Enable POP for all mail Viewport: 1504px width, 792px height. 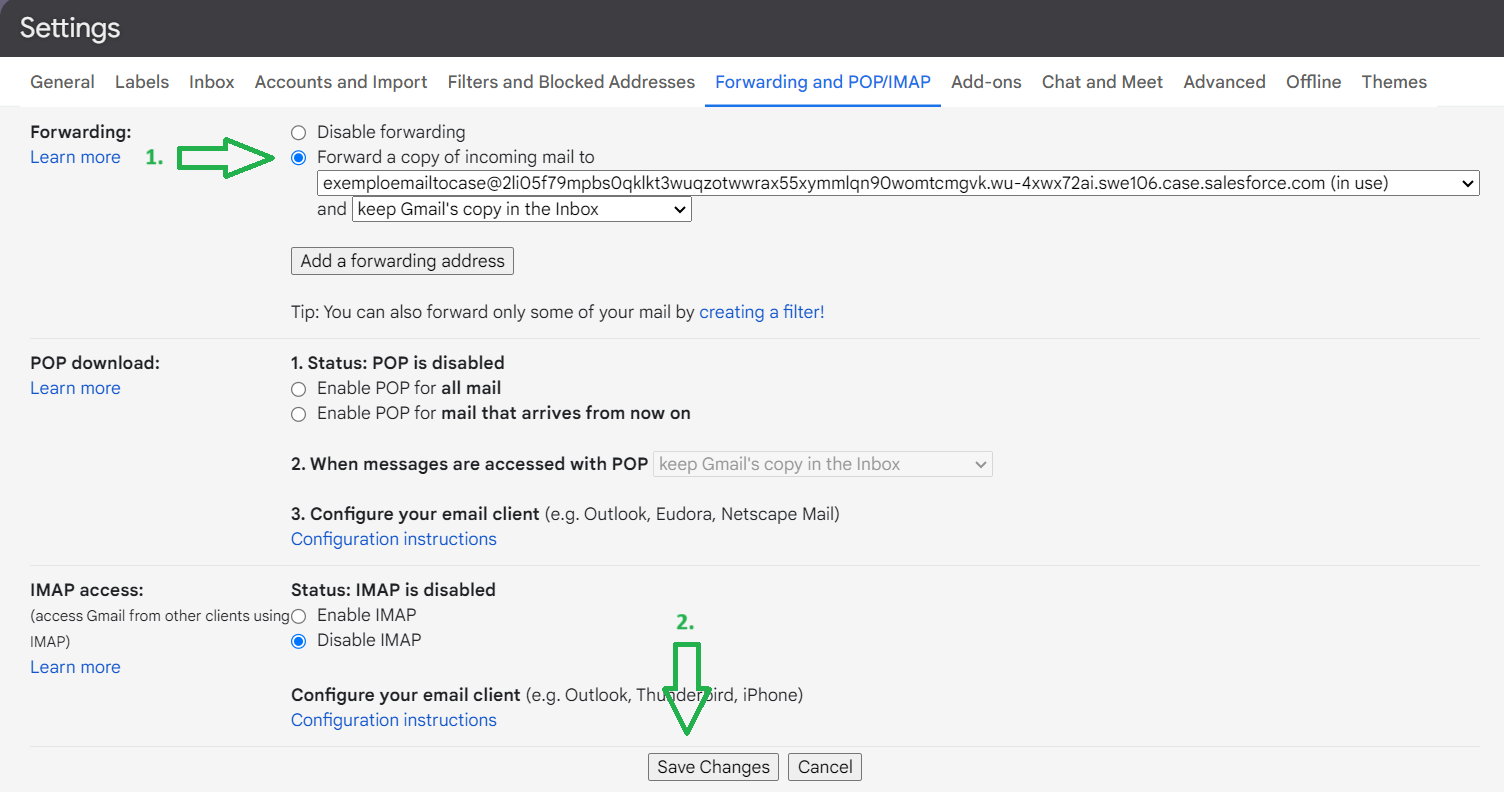[298, 388]
